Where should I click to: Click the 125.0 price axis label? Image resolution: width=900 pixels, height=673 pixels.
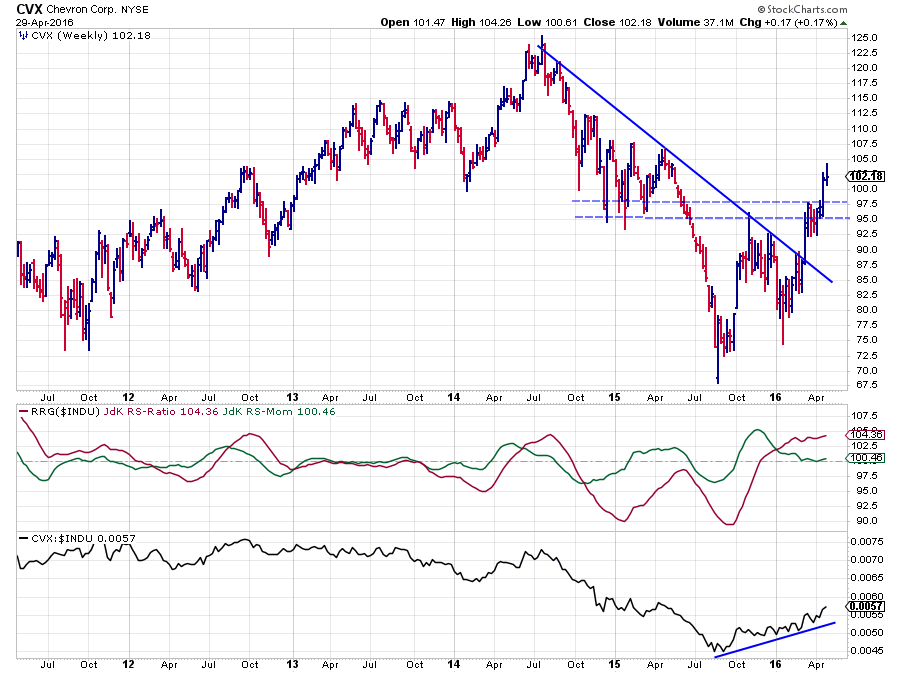864,38
